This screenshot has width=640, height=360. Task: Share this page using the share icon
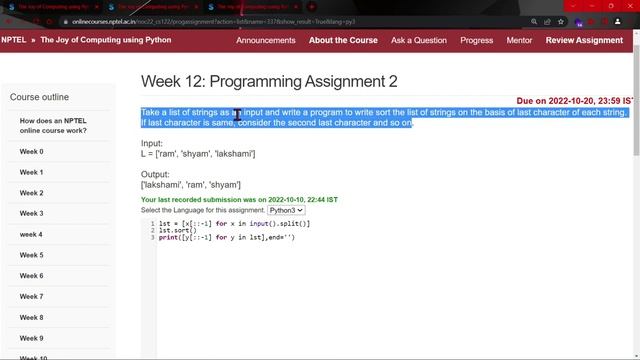[547, 22]
